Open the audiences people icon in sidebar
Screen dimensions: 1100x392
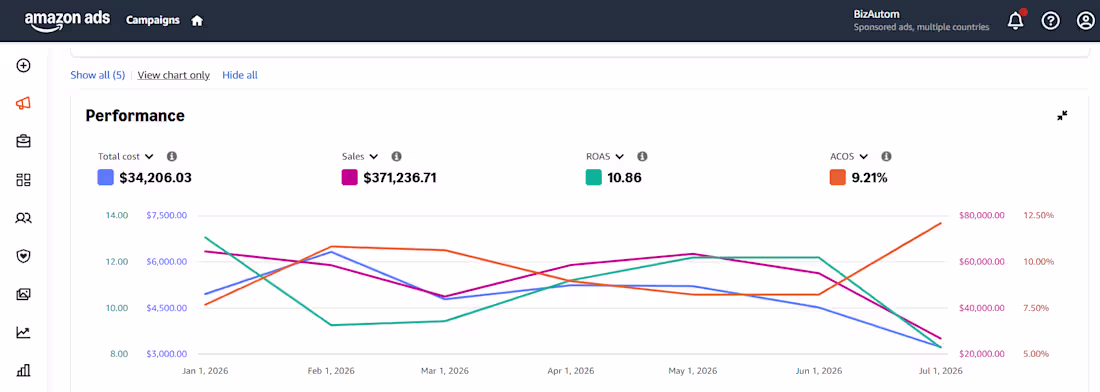coord(23,218)
